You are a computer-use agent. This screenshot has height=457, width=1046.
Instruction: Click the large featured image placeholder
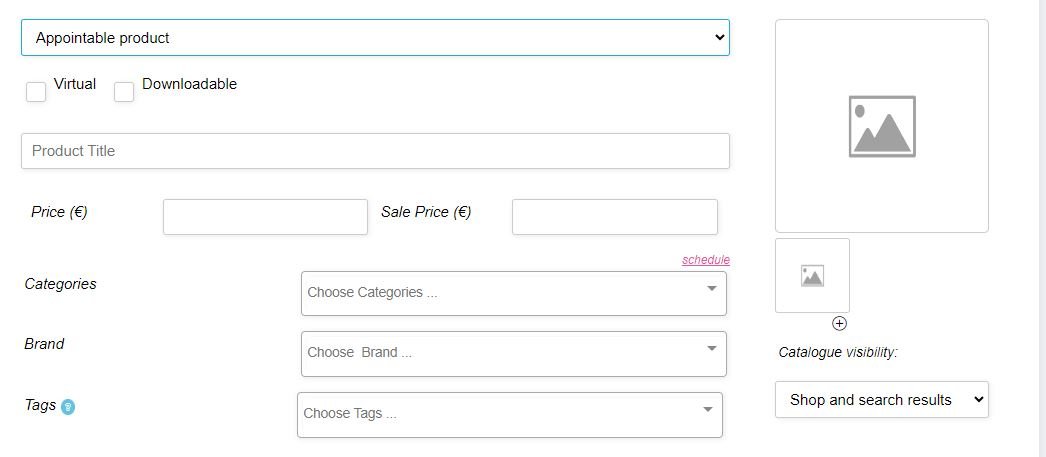882,126
